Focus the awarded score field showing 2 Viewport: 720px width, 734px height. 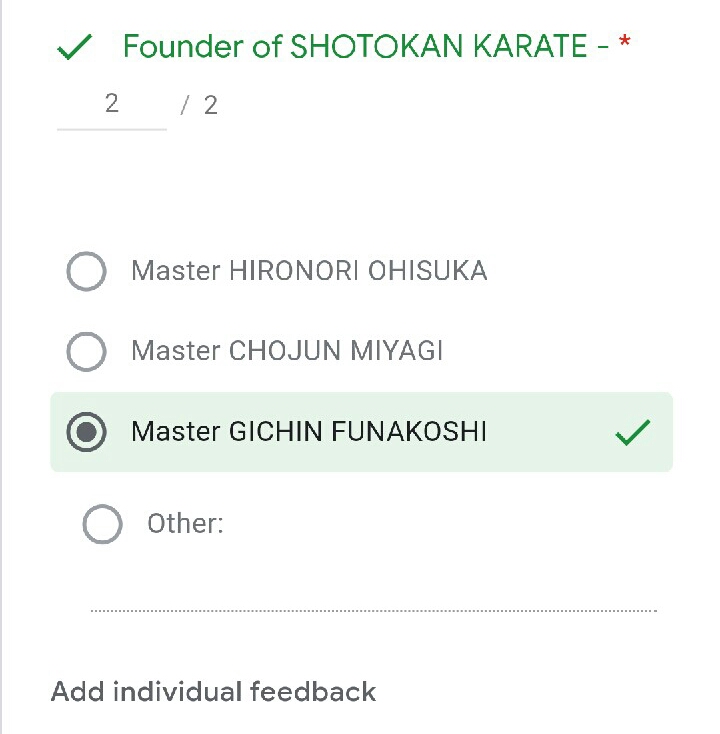pos(111,104)
